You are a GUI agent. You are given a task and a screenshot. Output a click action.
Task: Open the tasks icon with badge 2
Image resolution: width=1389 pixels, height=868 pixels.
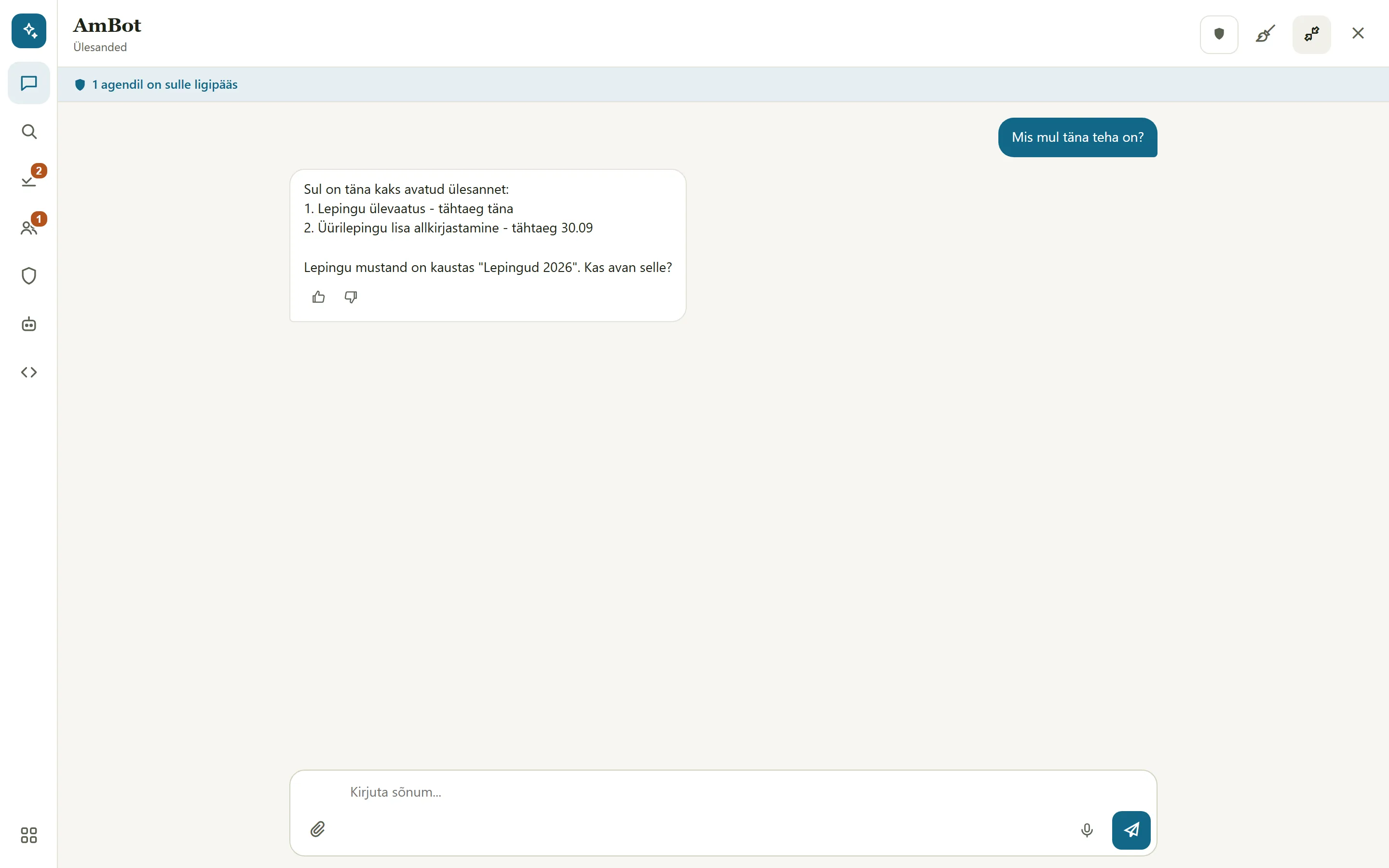(29, 180)
